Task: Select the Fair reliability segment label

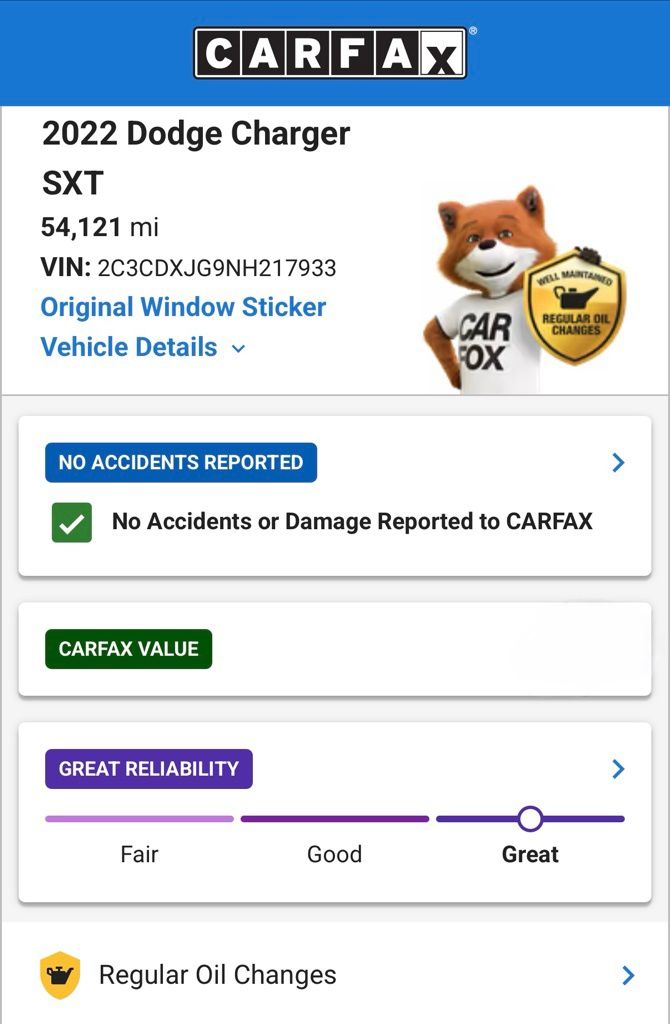Action: 139,854
